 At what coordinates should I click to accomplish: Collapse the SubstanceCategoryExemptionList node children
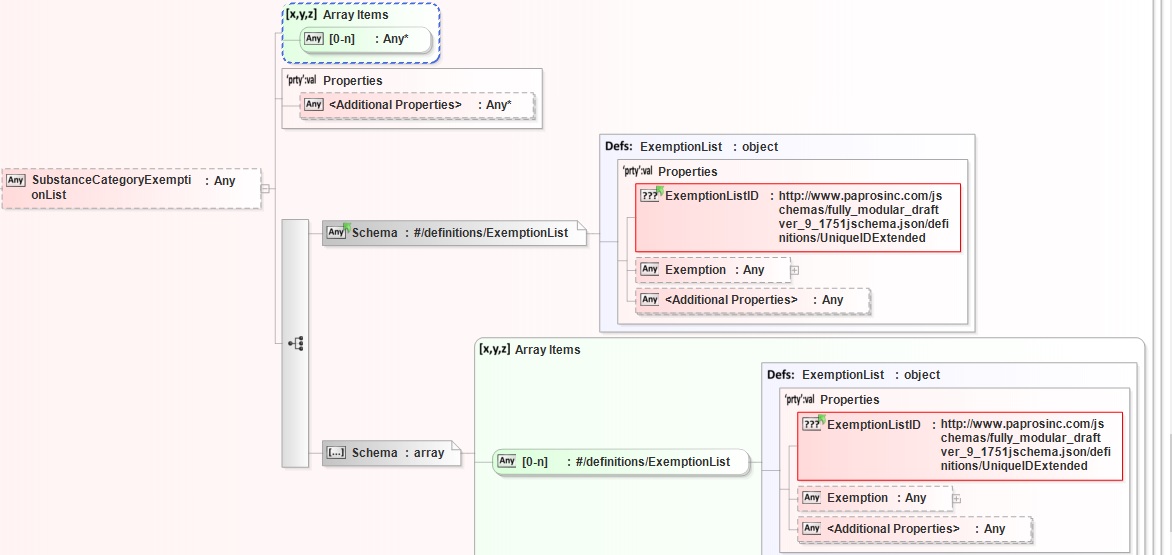tap(265, 188)
